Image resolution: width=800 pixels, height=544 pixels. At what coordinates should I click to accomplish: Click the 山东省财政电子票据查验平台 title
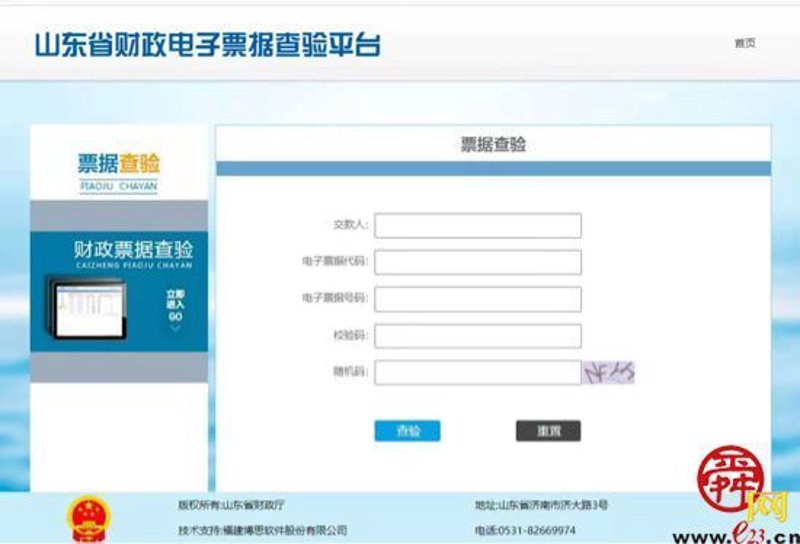[207, 45]
